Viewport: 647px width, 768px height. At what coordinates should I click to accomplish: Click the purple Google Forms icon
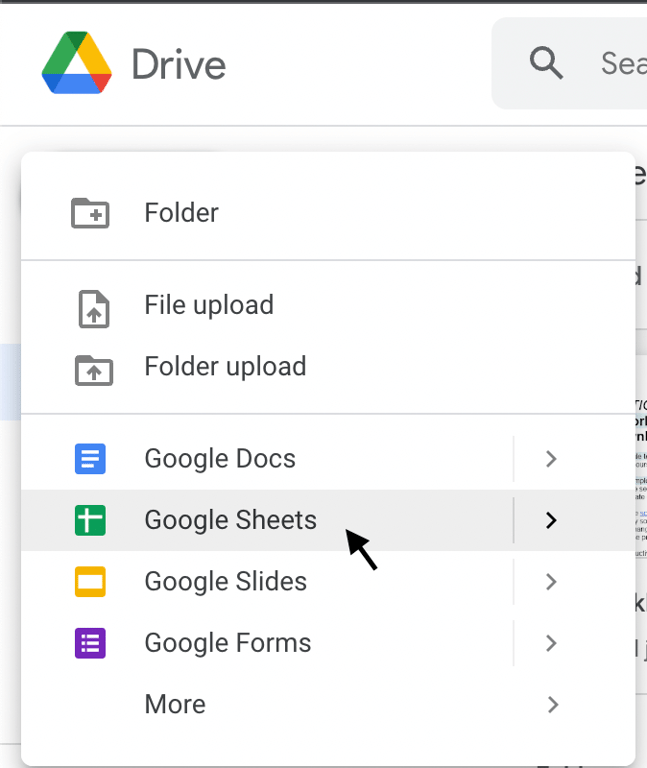pos(90,643)
